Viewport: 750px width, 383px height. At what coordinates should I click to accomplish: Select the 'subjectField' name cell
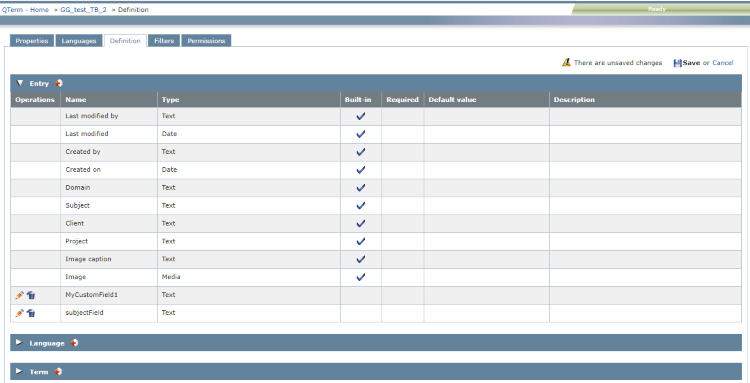pyautogui.click(x=109, y=313)
